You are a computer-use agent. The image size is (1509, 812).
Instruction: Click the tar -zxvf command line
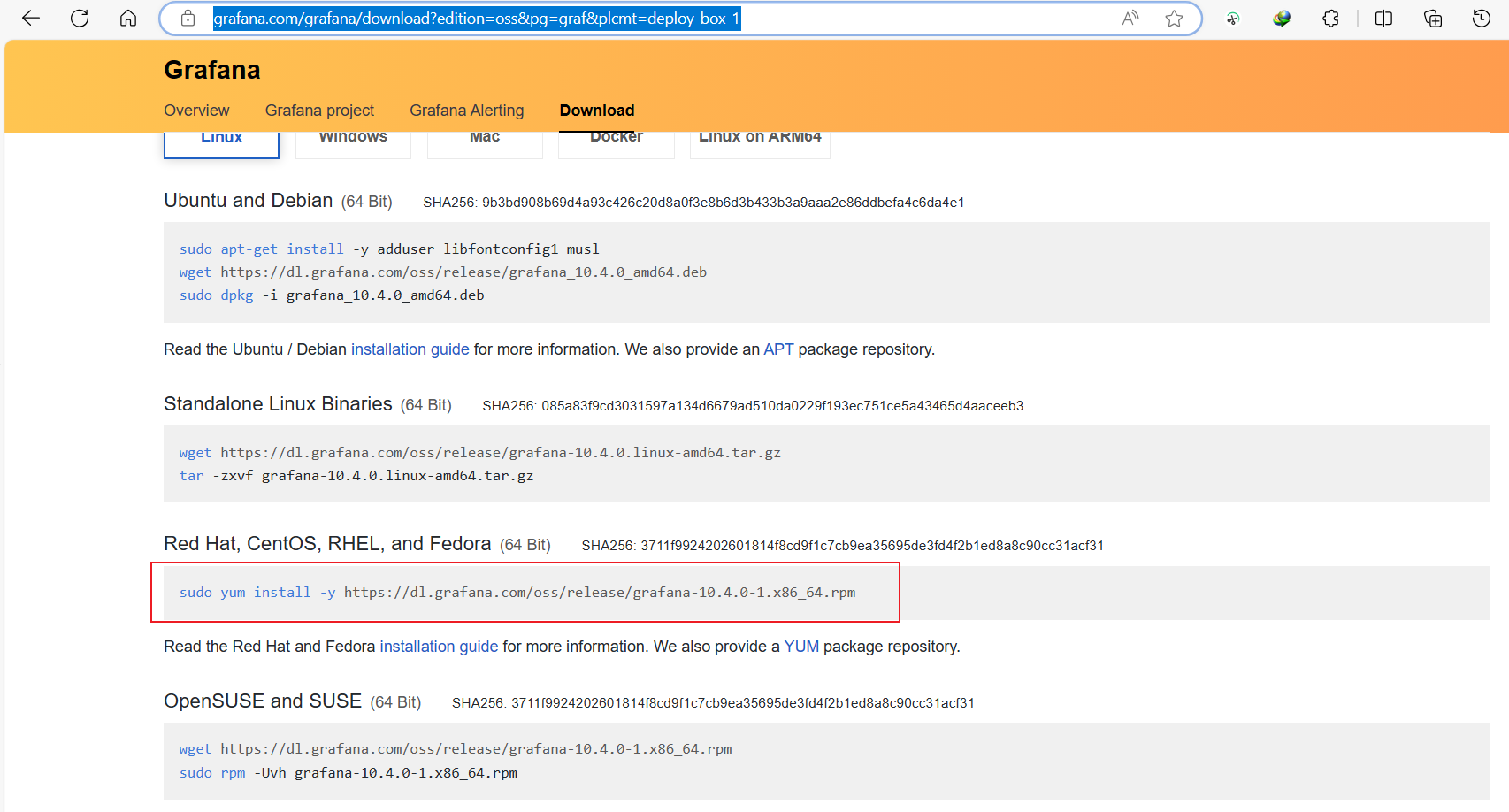356,476
